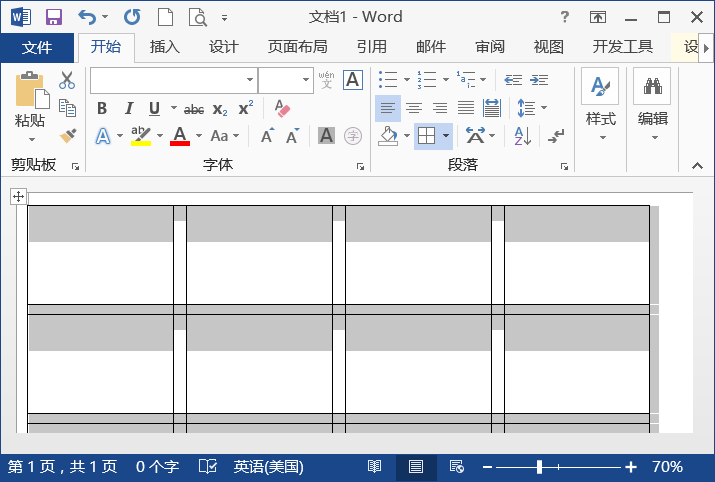The image size is (715, 482).
Task: Switch to the 插入 tab
Action: coord(165,47)
